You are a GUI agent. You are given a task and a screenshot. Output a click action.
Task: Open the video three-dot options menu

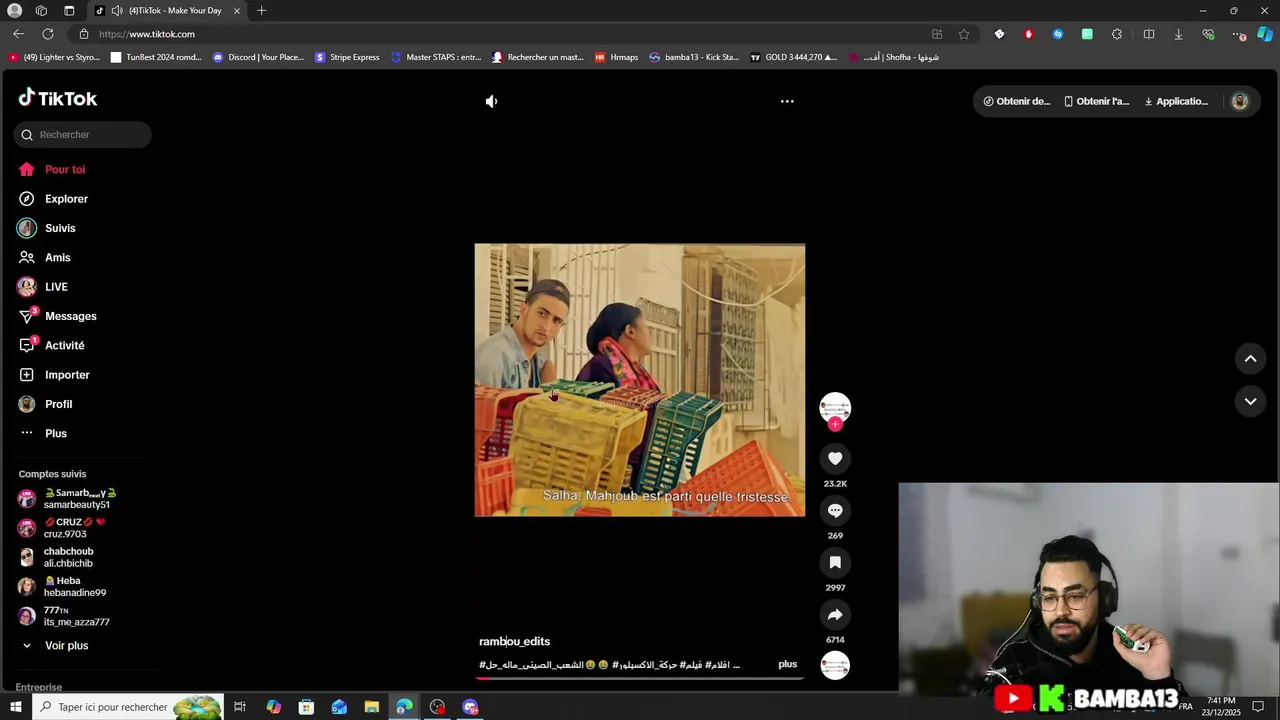coord(787,101)
